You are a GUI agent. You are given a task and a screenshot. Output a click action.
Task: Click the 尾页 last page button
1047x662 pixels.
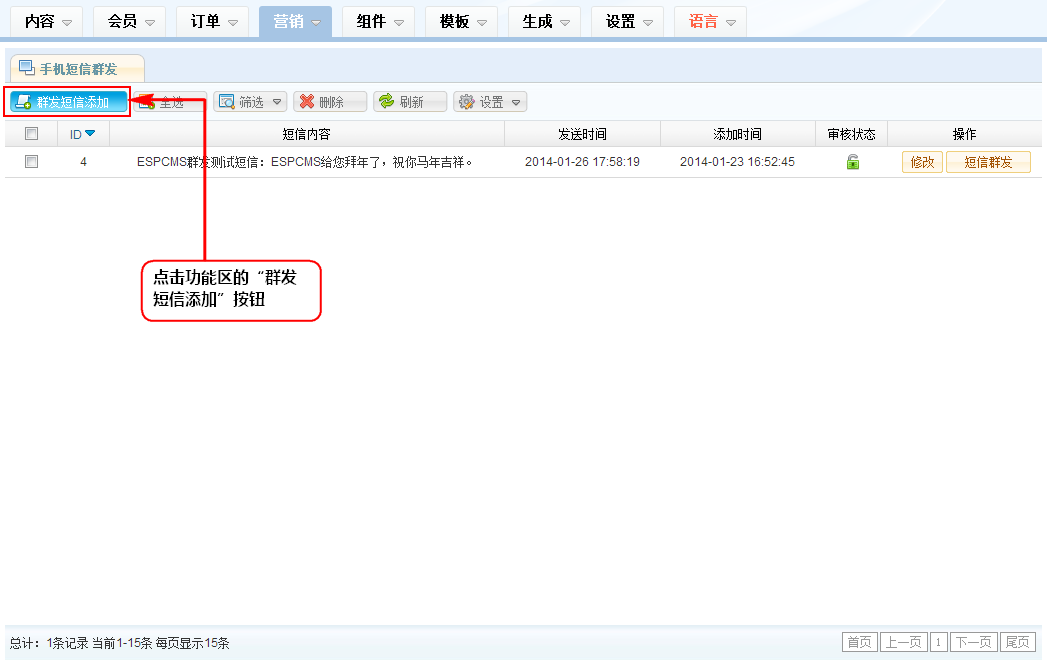pos(1018,642)
